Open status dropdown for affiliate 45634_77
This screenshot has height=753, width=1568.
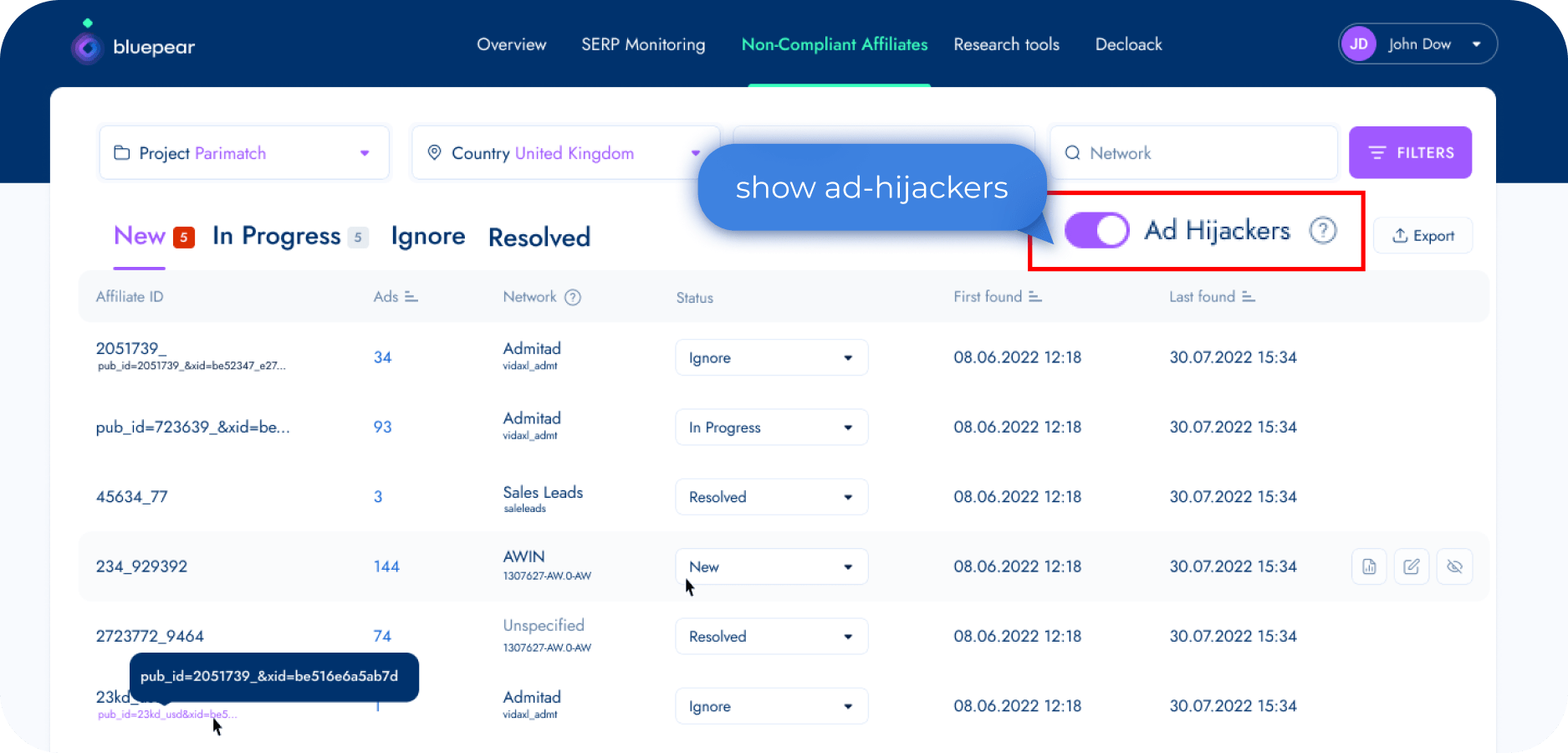pos(772,497)
